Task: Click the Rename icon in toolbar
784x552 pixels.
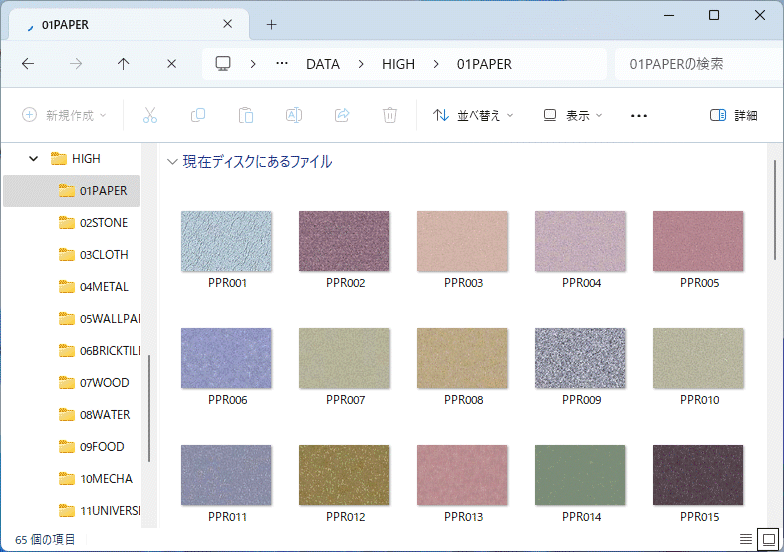Action: [294, 116]
